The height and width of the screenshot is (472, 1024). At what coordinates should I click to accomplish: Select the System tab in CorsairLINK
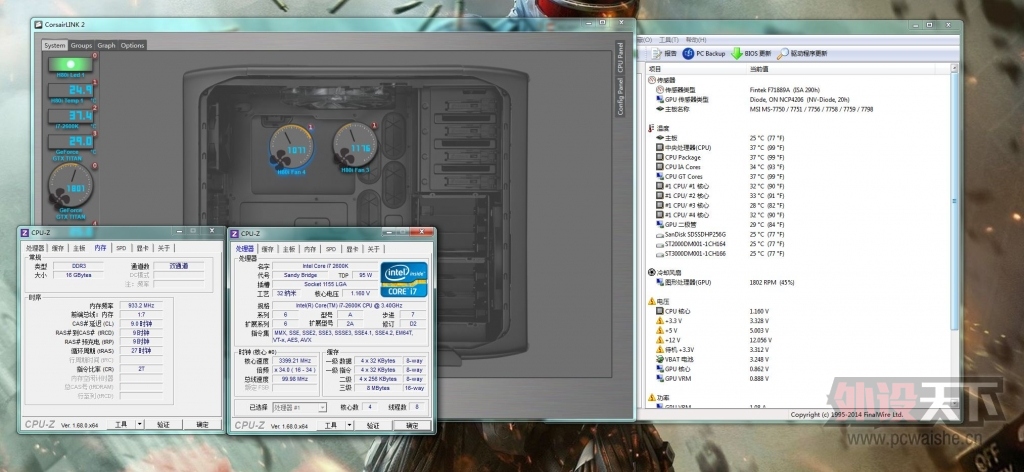click(55, 46)
